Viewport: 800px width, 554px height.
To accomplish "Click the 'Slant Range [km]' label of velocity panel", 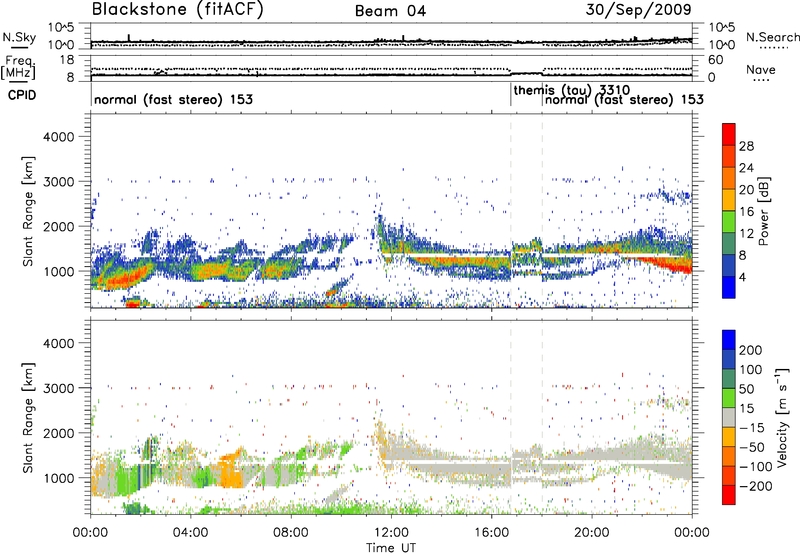I will click(x=28, y=418).
